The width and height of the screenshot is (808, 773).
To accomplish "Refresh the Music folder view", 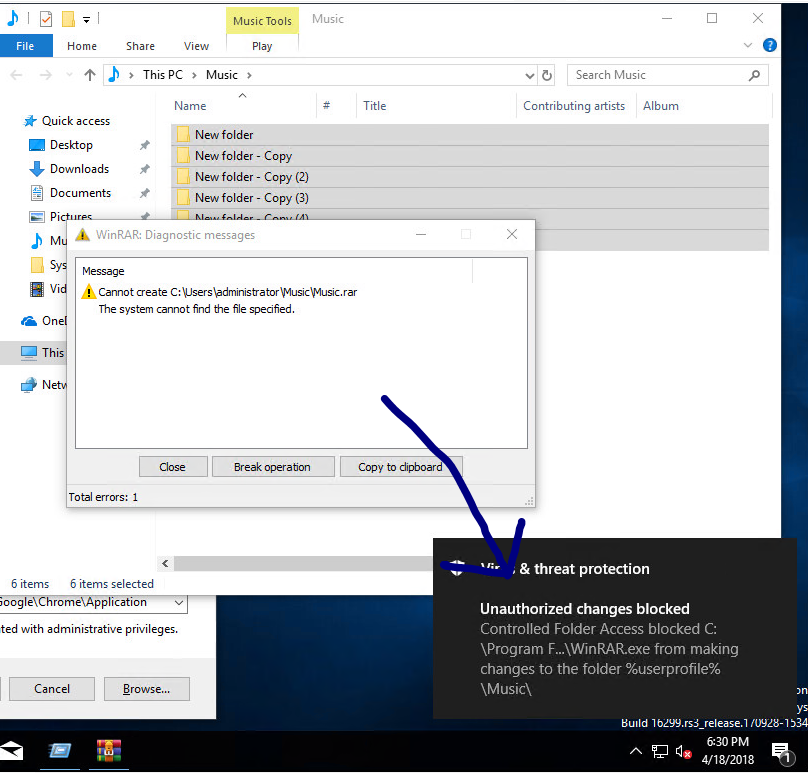I will coord(547,76).
